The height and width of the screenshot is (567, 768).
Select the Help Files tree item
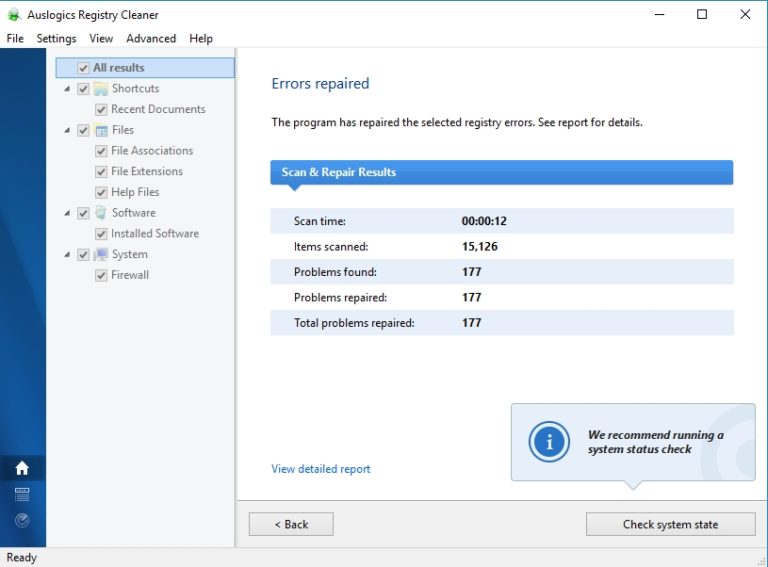pos(135,192)
